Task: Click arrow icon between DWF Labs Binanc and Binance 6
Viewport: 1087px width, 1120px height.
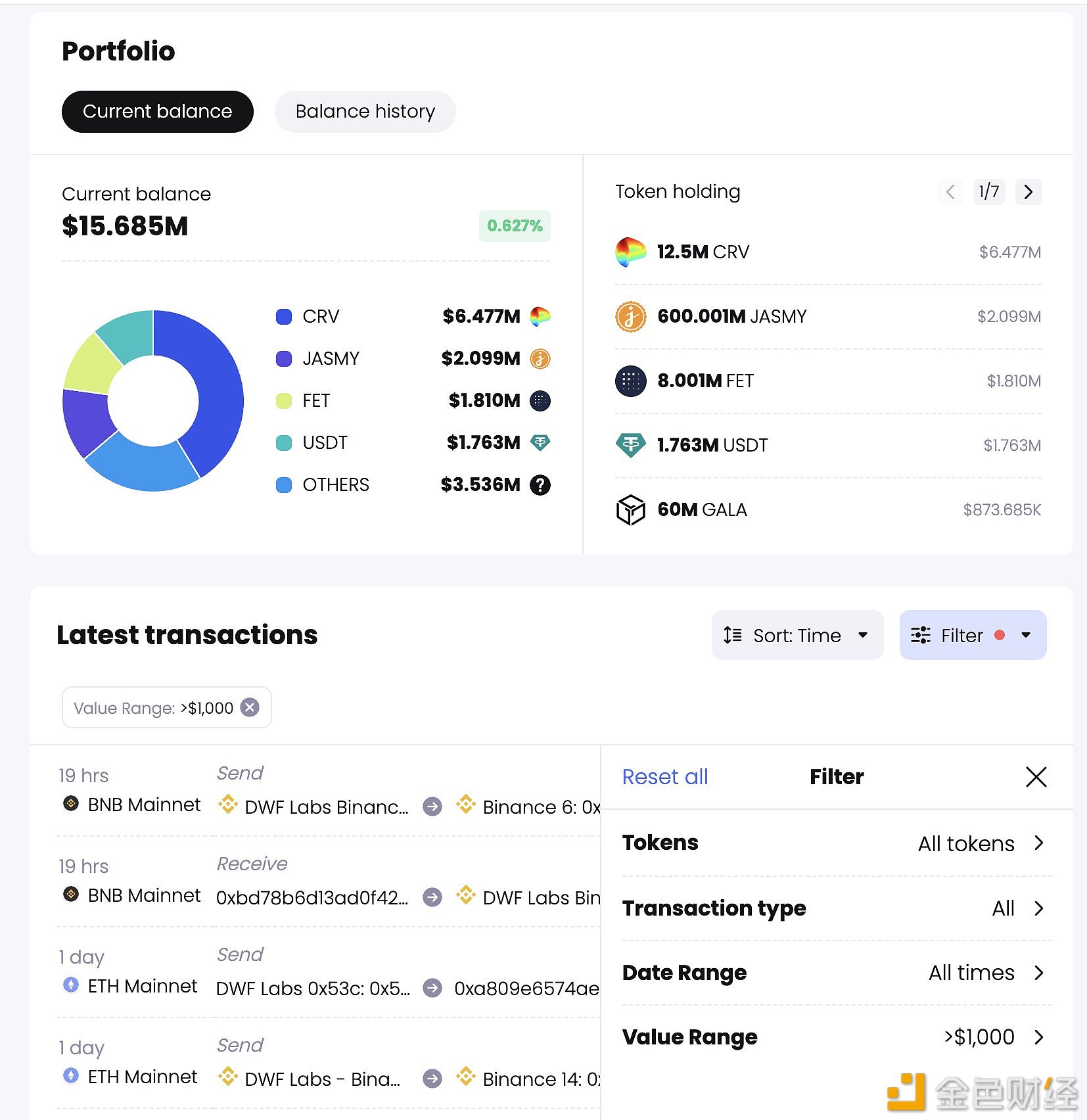Action: click(432, 806)
